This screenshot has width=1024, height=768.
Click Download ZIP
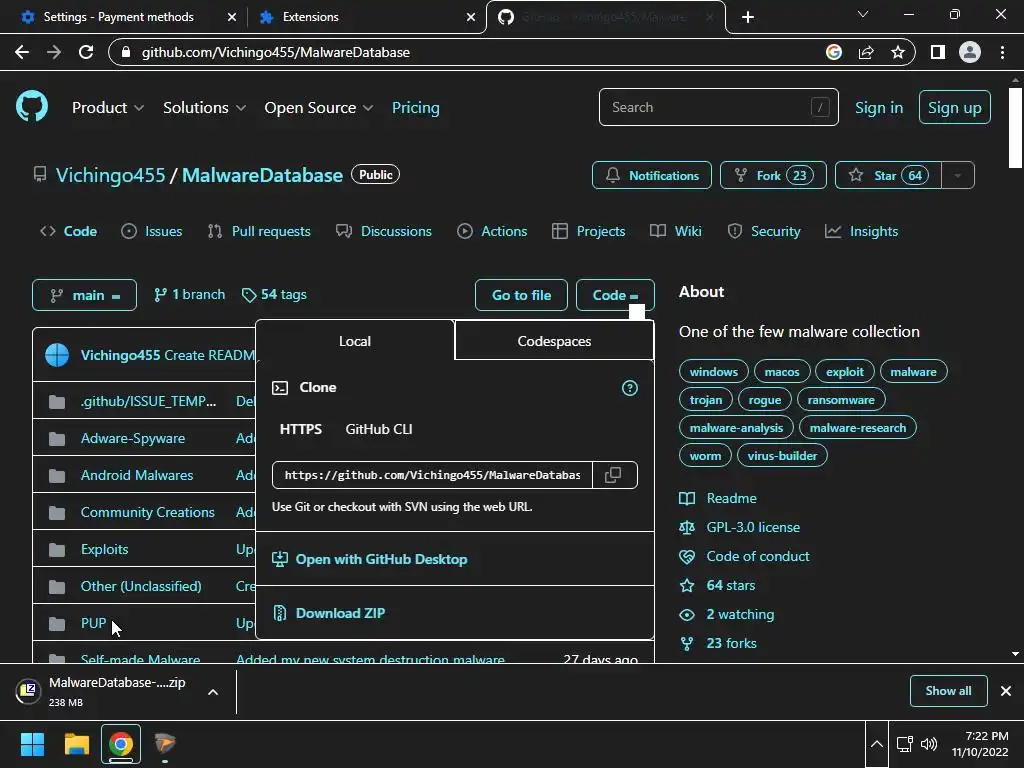tap(340, 613)
